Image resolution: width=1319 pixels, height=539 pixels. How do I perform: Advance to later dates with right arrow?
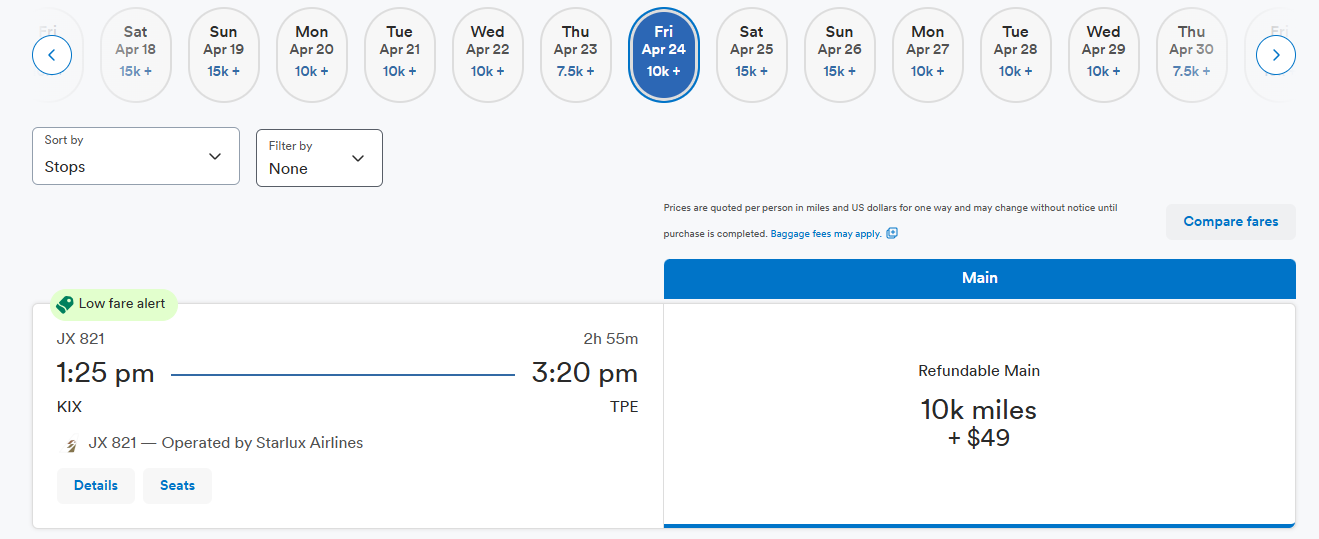[x=1276, y=55]
